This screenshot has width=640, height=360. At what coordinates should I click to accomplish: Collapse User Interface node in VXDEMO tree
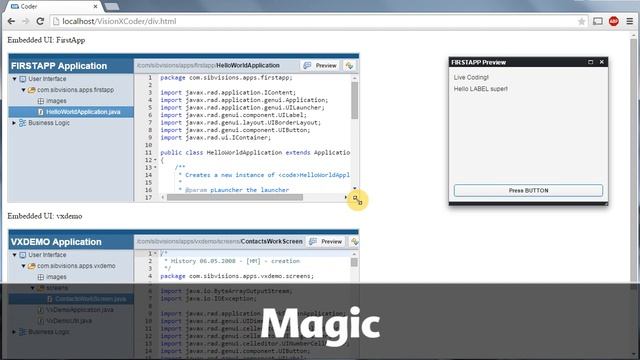click(15, 255)
